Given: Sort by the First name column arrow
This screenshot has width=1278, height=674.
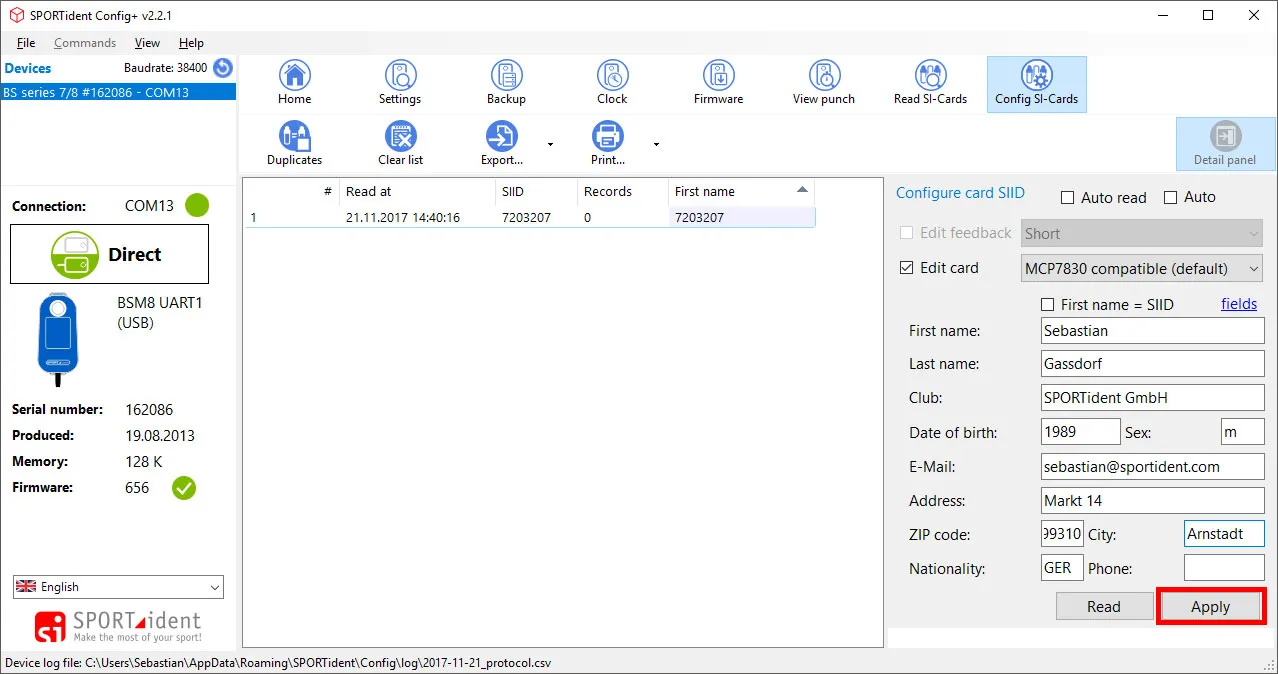Looking at the screenshot, I should 802,190.
